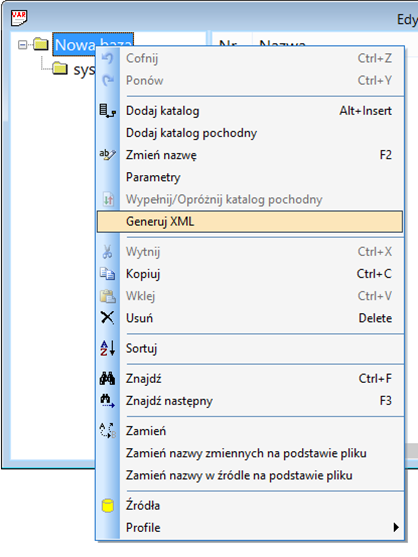Click the Znajdź następny binoculars icon
The height and width of the screenshot is (557, 418).
click(107, 401)
